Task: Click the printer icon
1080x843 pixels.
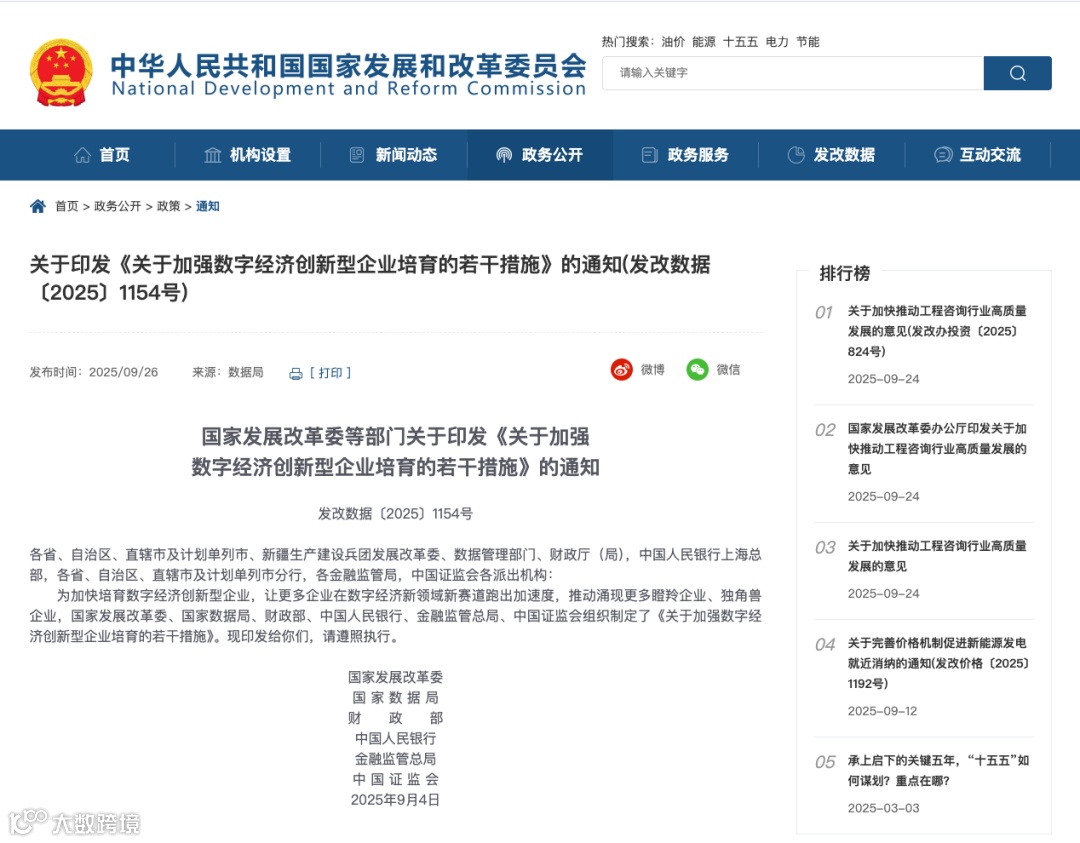Action: click(295, 373)
